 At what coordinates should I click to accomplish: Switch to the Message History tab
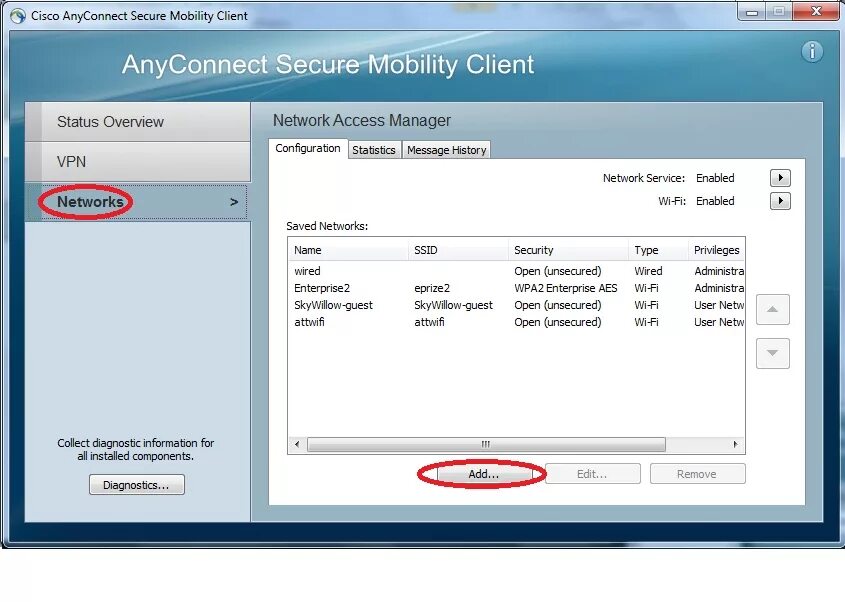click(447, 150)
